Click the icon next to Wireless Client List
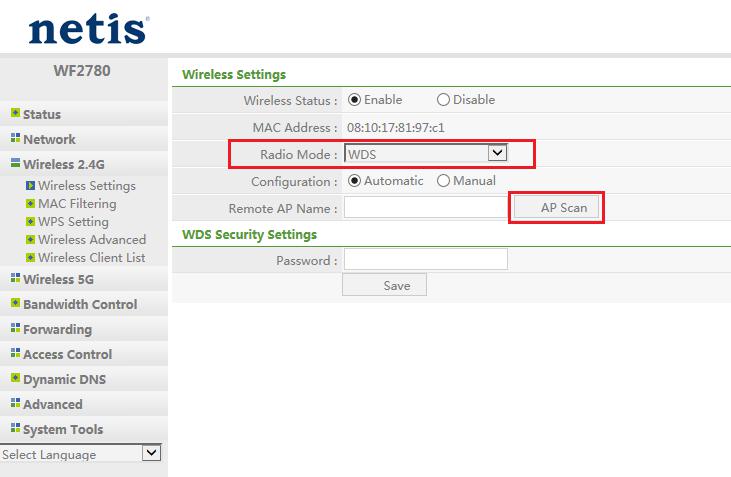 click(30, 258)
